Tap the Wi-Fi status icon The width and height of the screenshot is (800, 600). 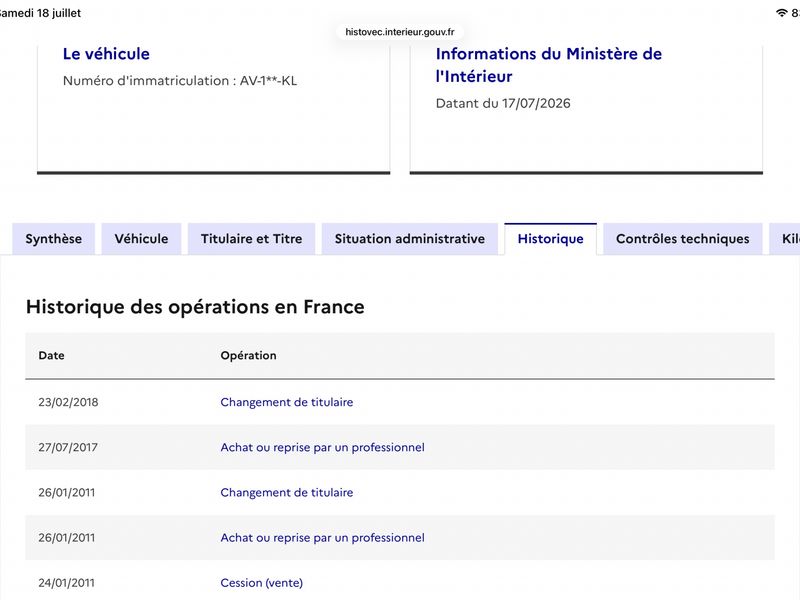tap(781, 13)
